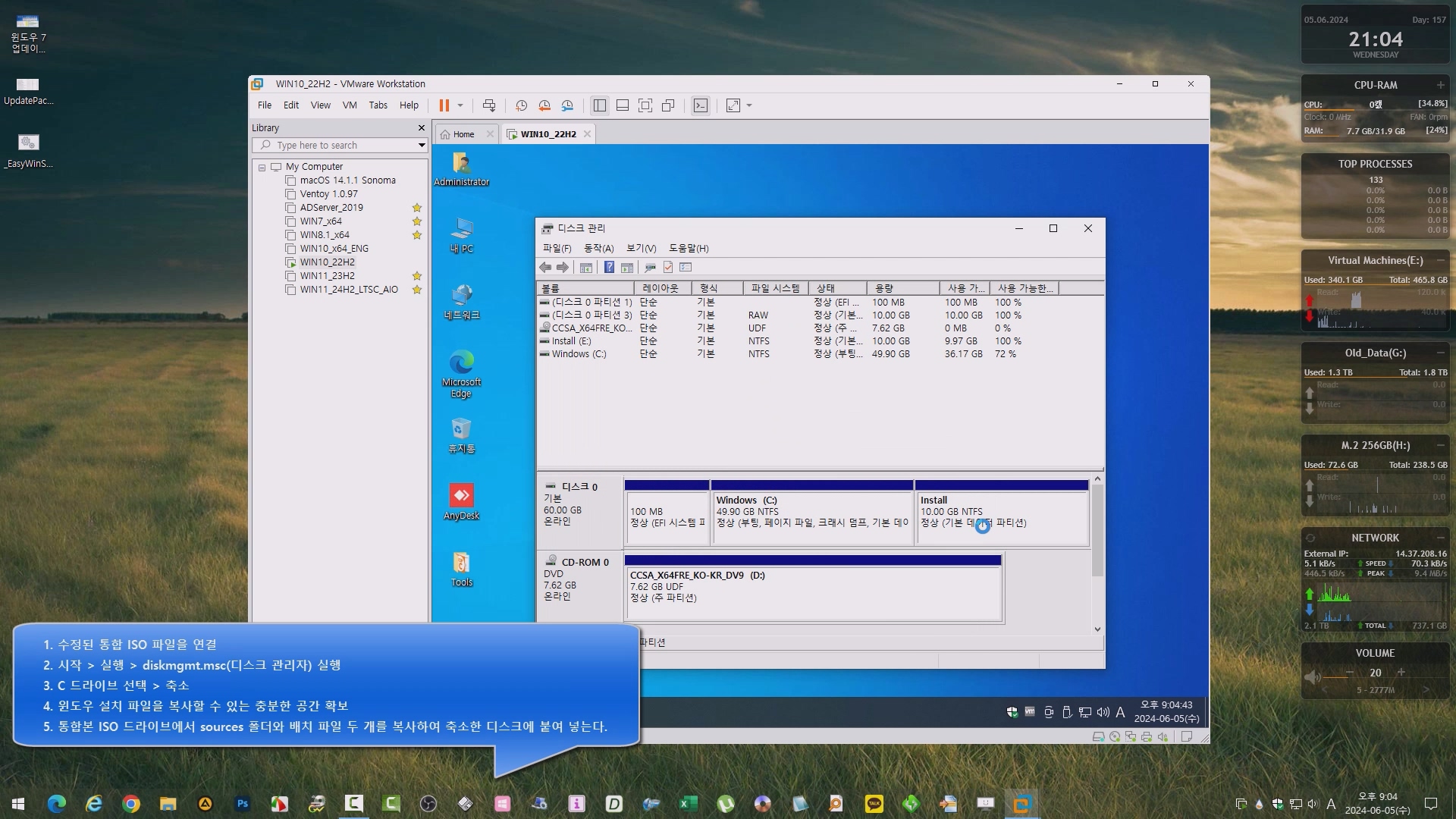Viewport: 1456px width, 819px height.
Task: Toggle the thumbnail bar view
Action: coord(623,105)
